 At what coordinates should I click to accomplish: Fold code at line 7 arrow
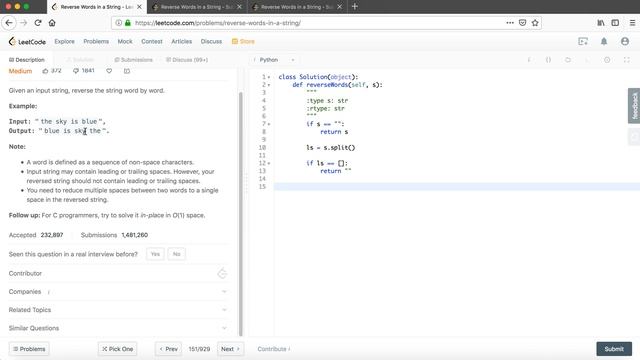[269, 124]
